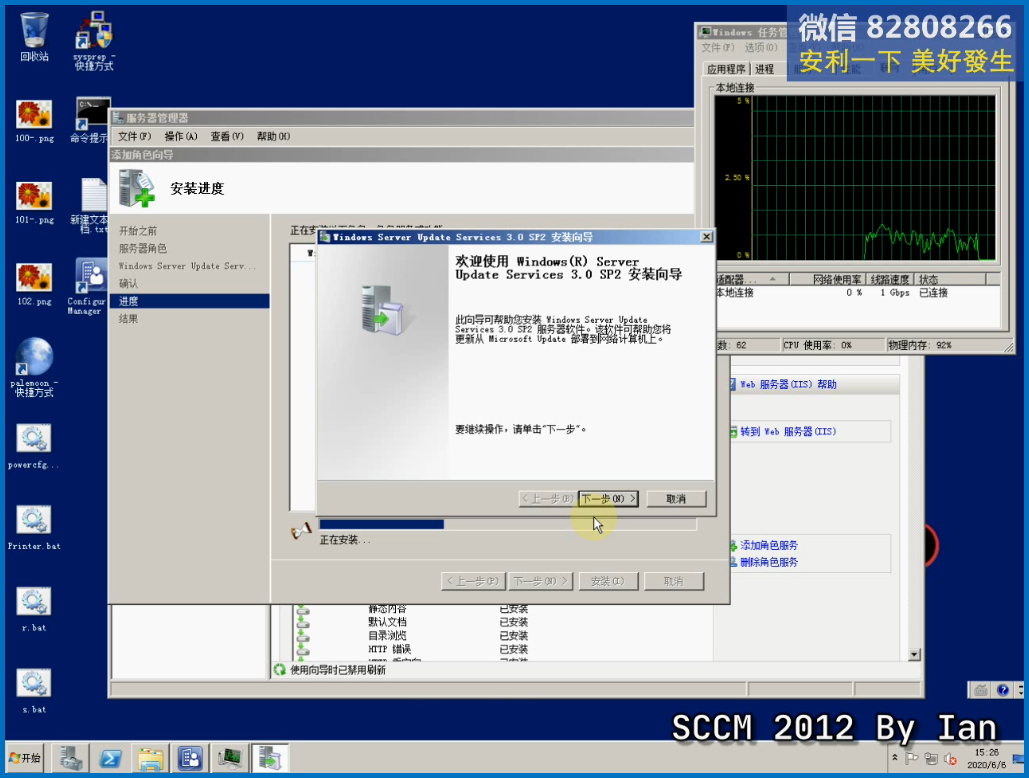
Task: Open 操作(A) menu in Server Manager
Action: (x=180, y=136)
